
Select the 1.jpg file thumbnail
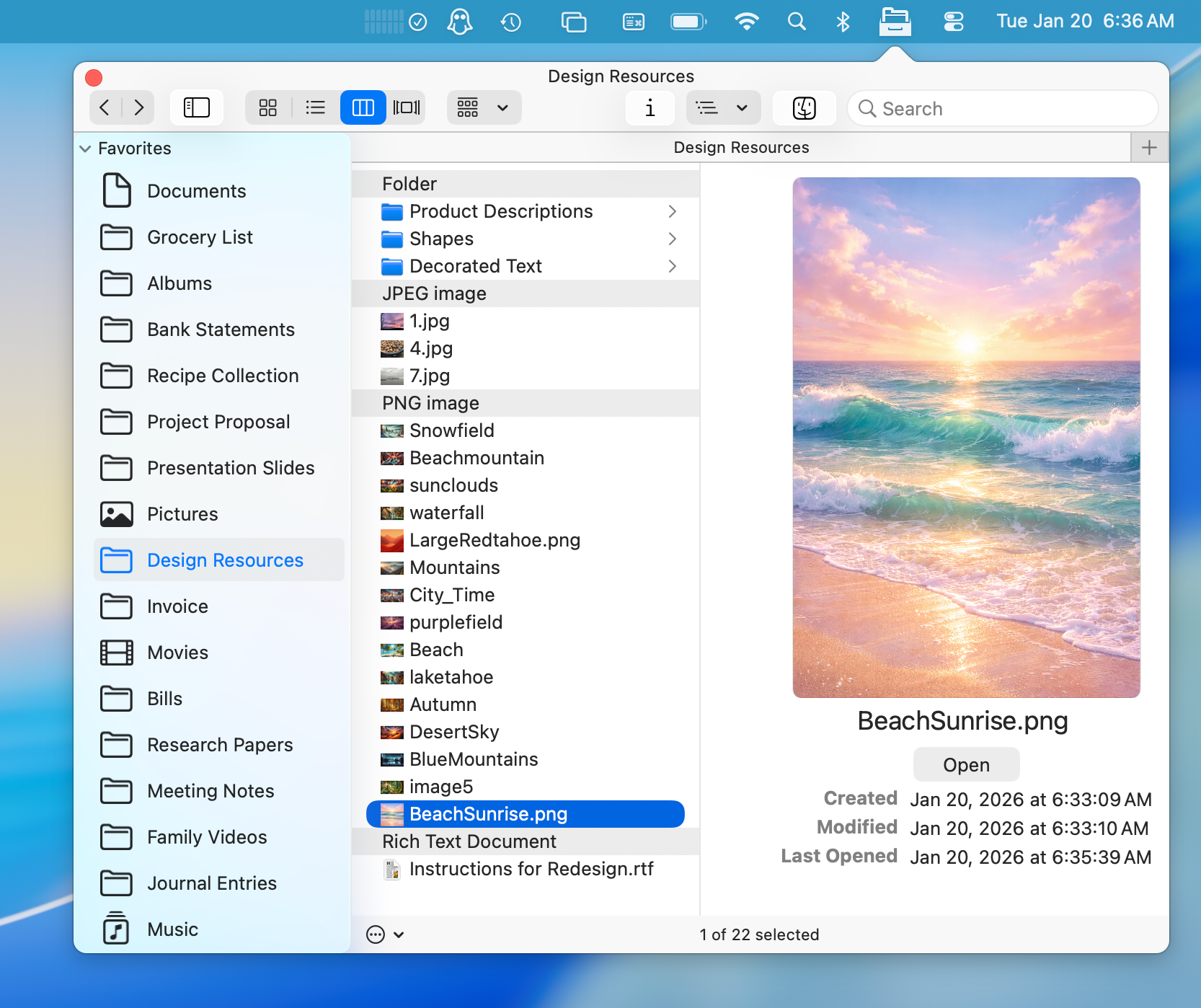tap(392, 321)
